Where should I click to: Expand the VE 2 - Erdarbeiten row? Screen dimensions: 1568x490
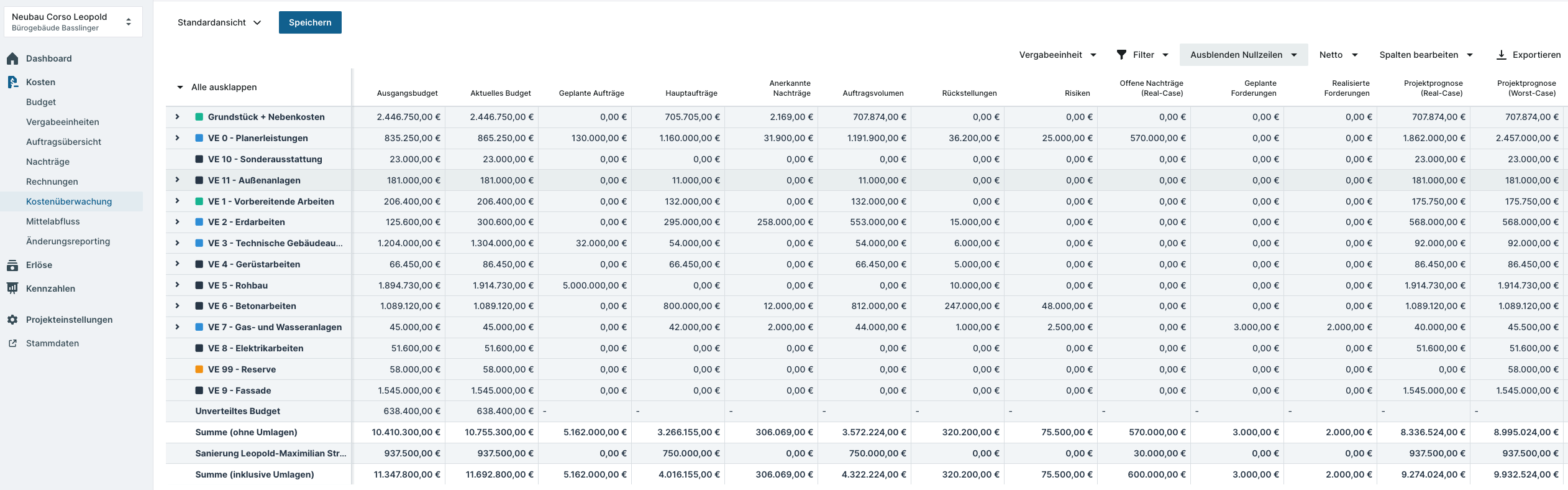click(x=177, y=221)
